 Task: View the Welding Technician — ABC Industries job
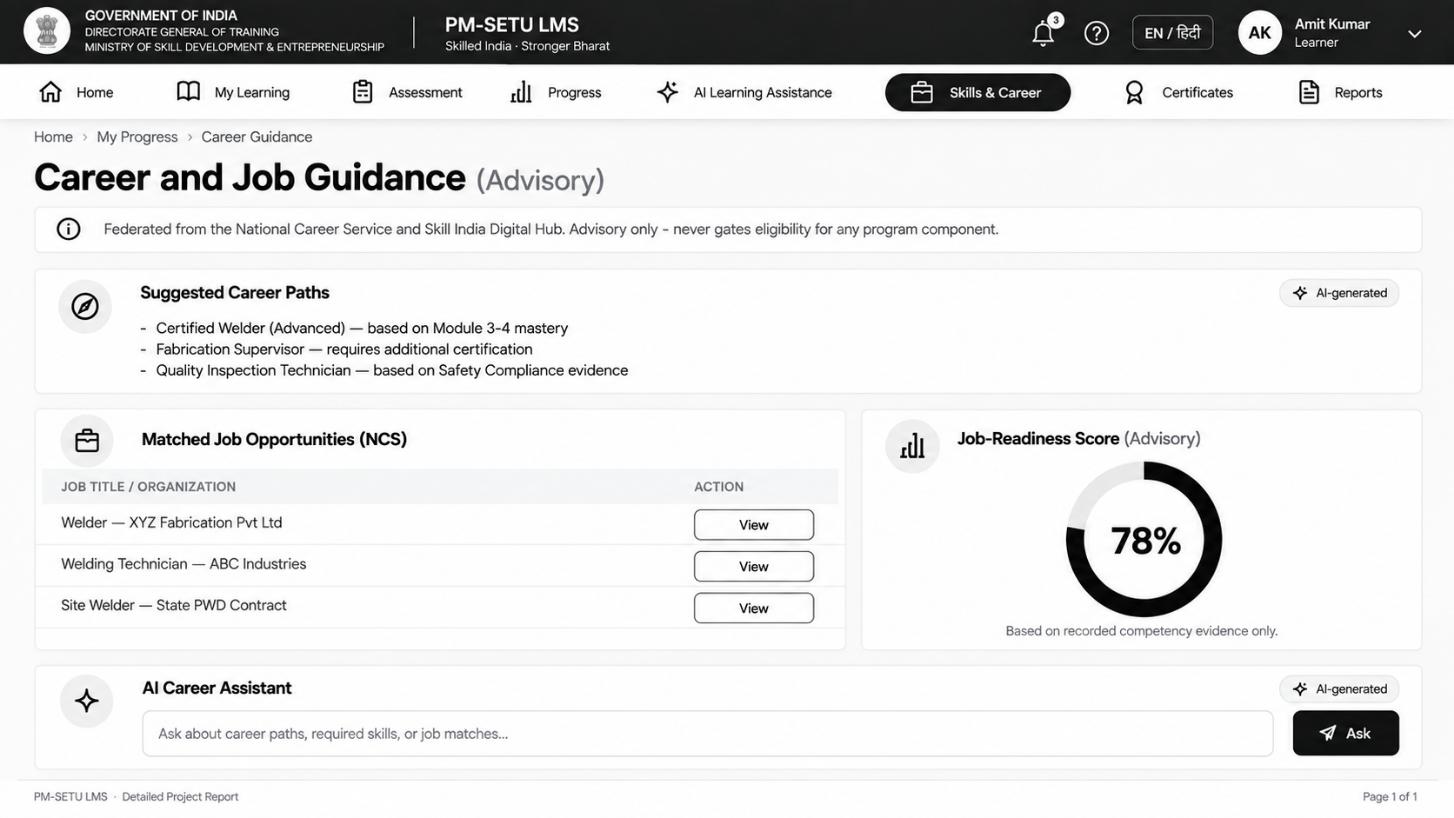coord(754,566)
